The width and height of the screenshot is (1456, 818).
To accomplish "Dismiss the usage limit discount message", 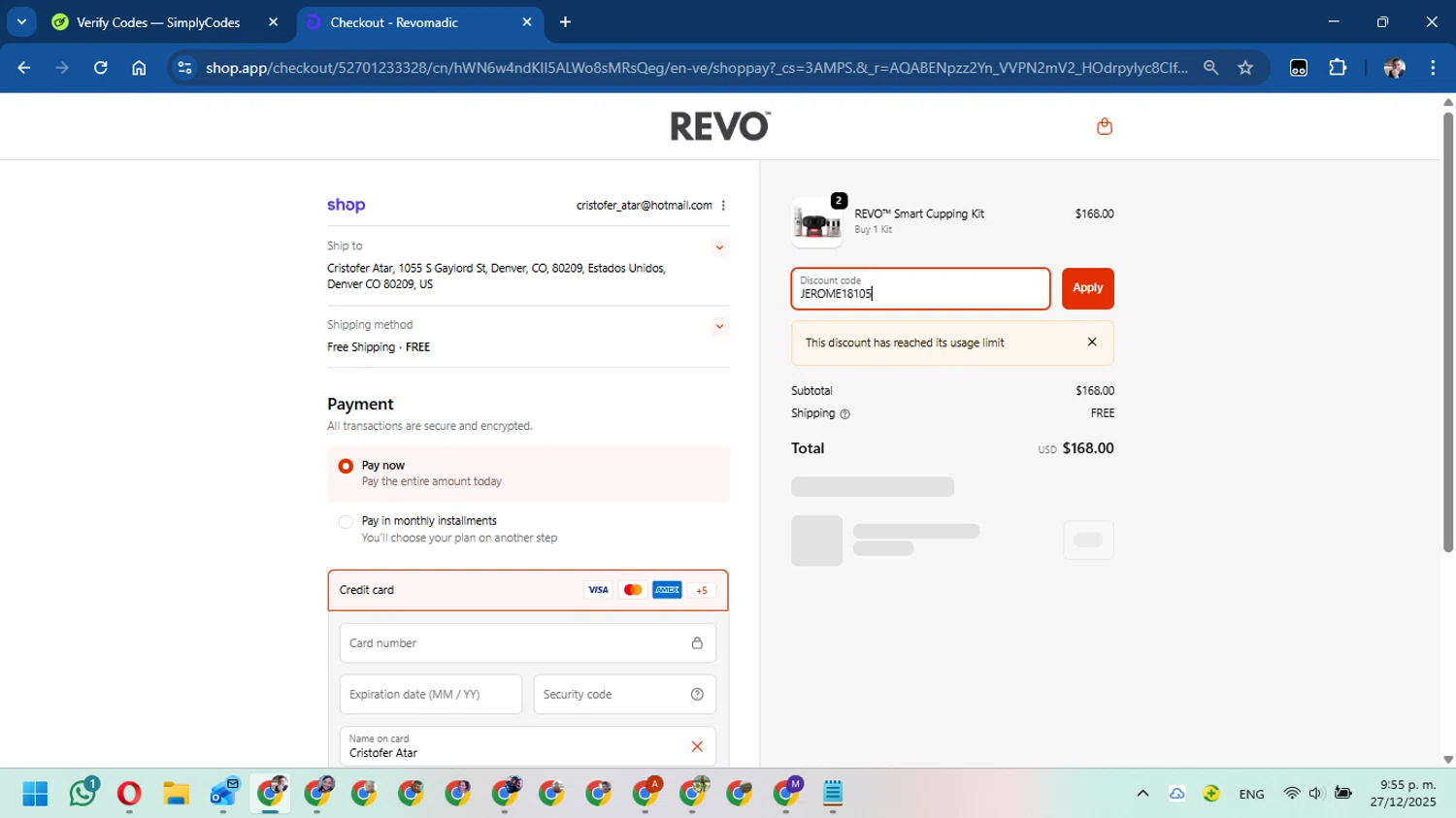I will point(1092,343).
